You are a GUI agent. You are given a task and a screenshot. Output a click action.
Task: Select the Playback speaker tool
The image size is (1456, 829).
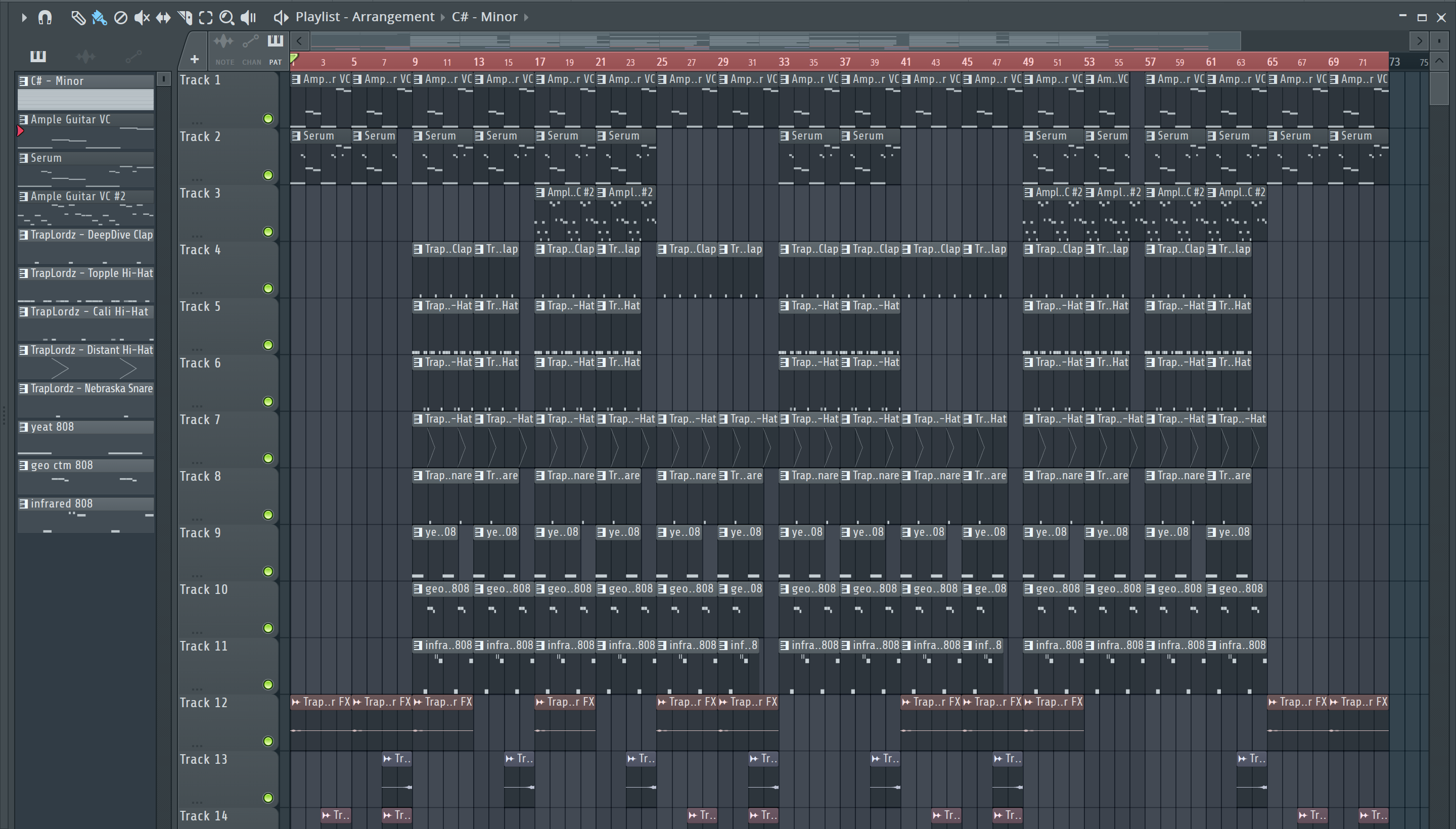coord(248,18)
